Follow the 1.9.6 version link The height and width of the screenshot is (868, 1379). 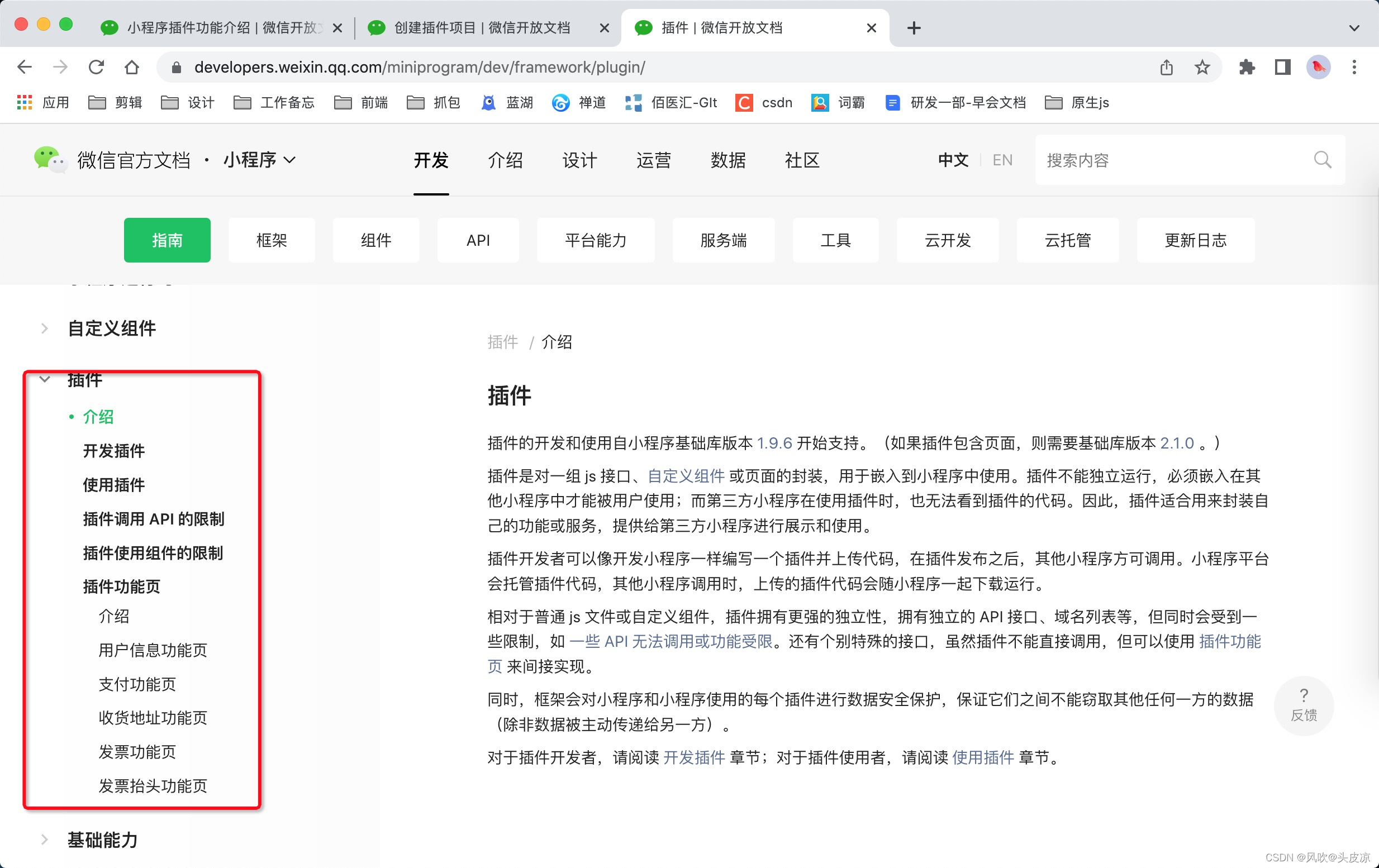tap(774, 442)
